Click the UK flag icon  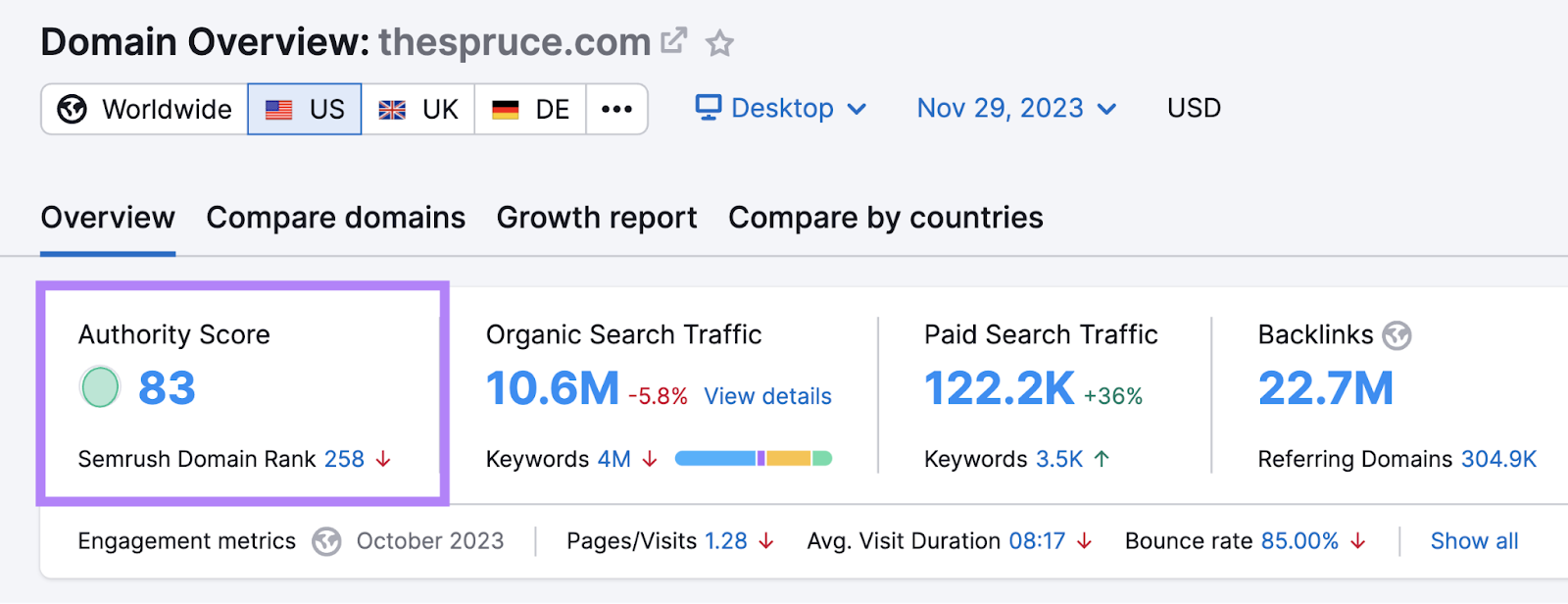392,110
